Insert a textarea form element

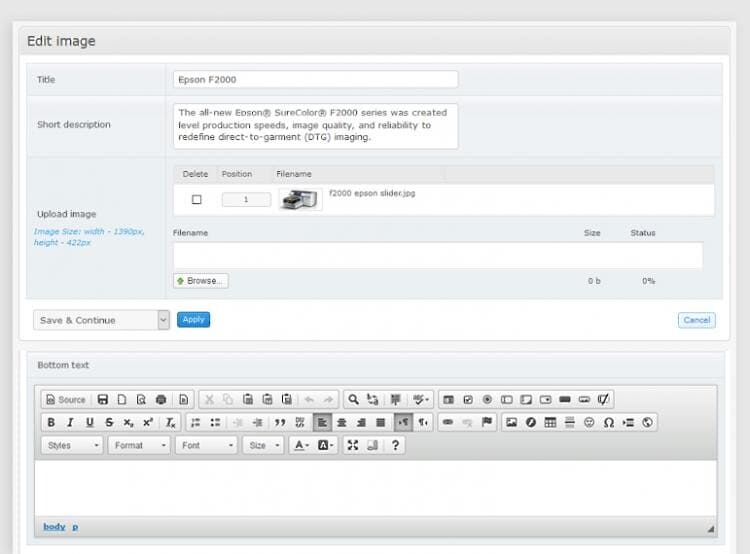pos(526,399)
